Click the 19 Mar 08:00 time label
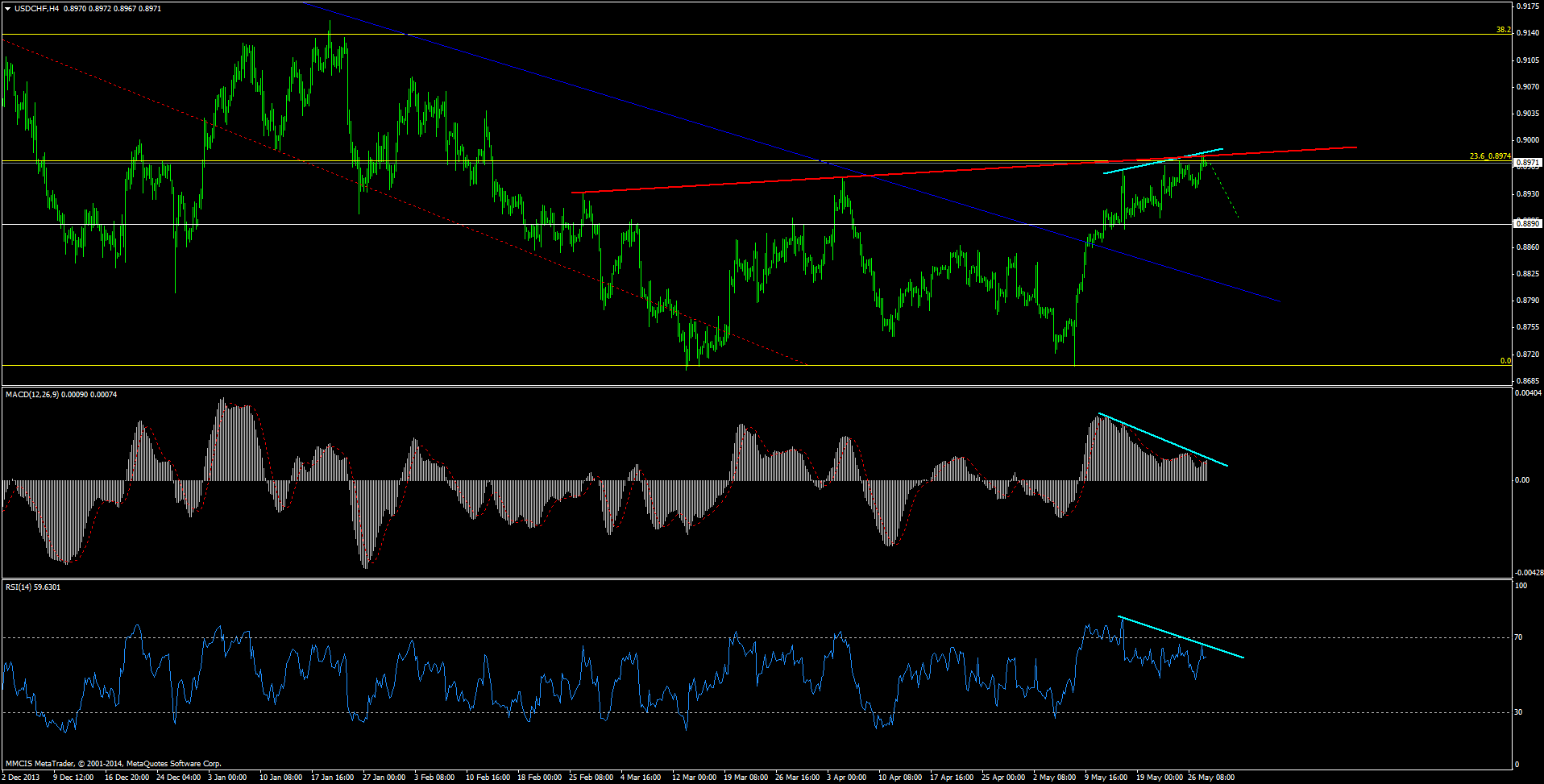 pyautogui.click(x=745, y=778)
